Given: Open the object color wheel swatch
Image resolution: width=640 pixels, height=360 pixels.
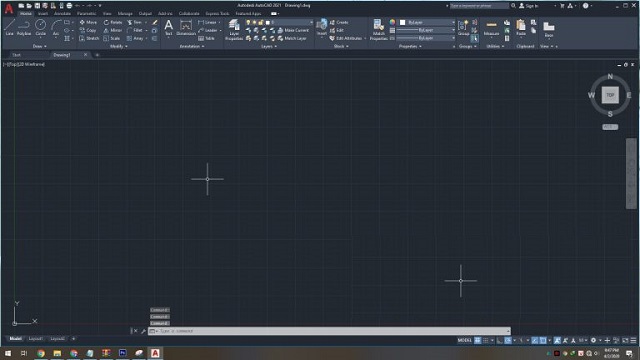Looking at the screenshot, I should click(x=392, y=22).
